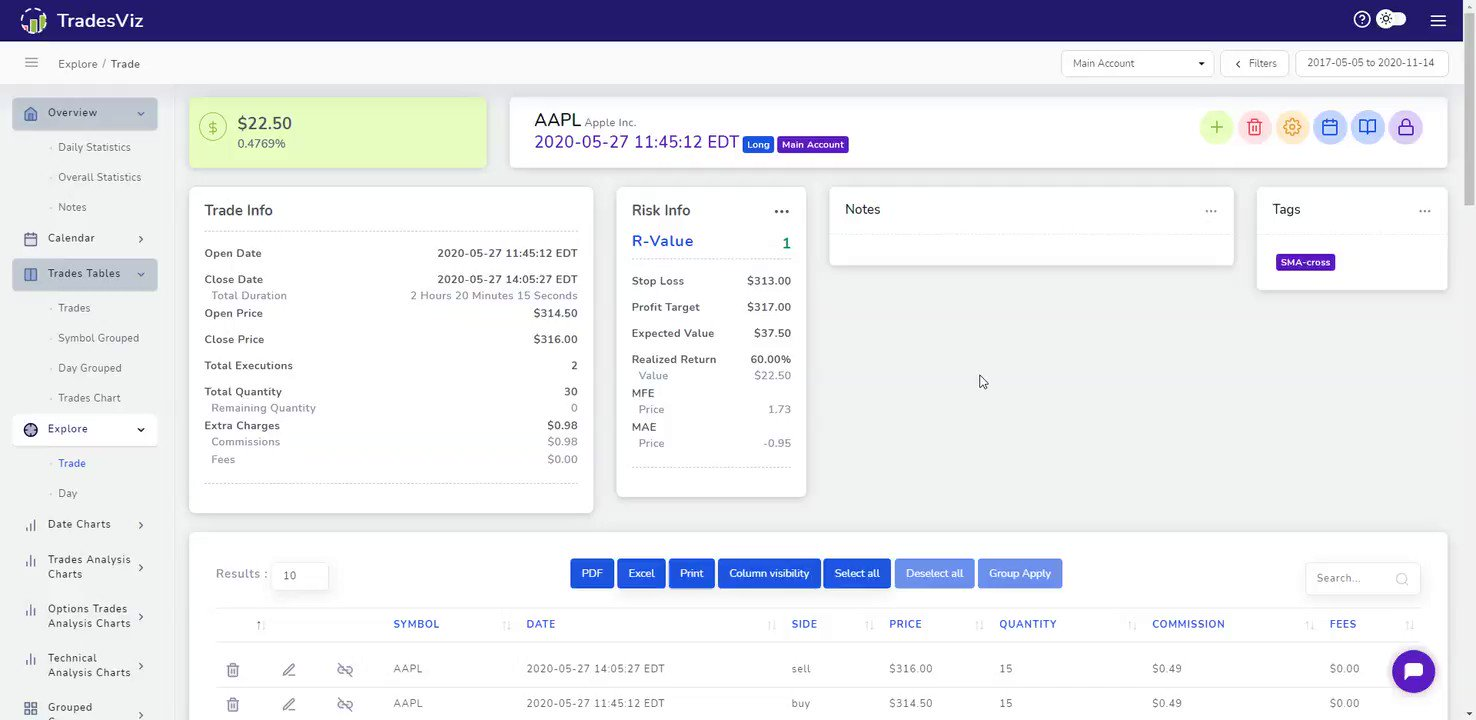
Task: Open Daily Statistics page
Action: click(x=94, y=147)
